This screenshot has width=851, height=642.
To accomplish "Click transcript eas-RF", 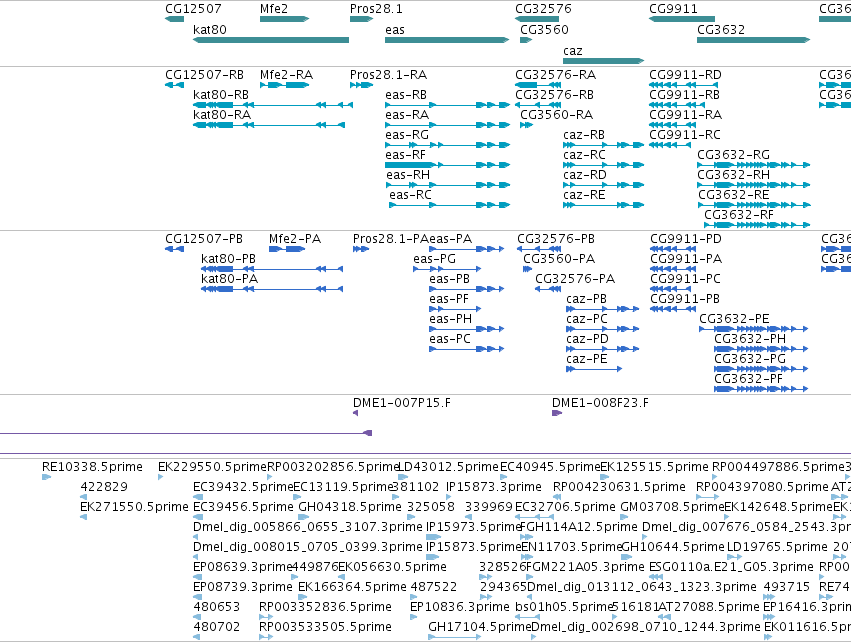I will (x=405, y=155).
